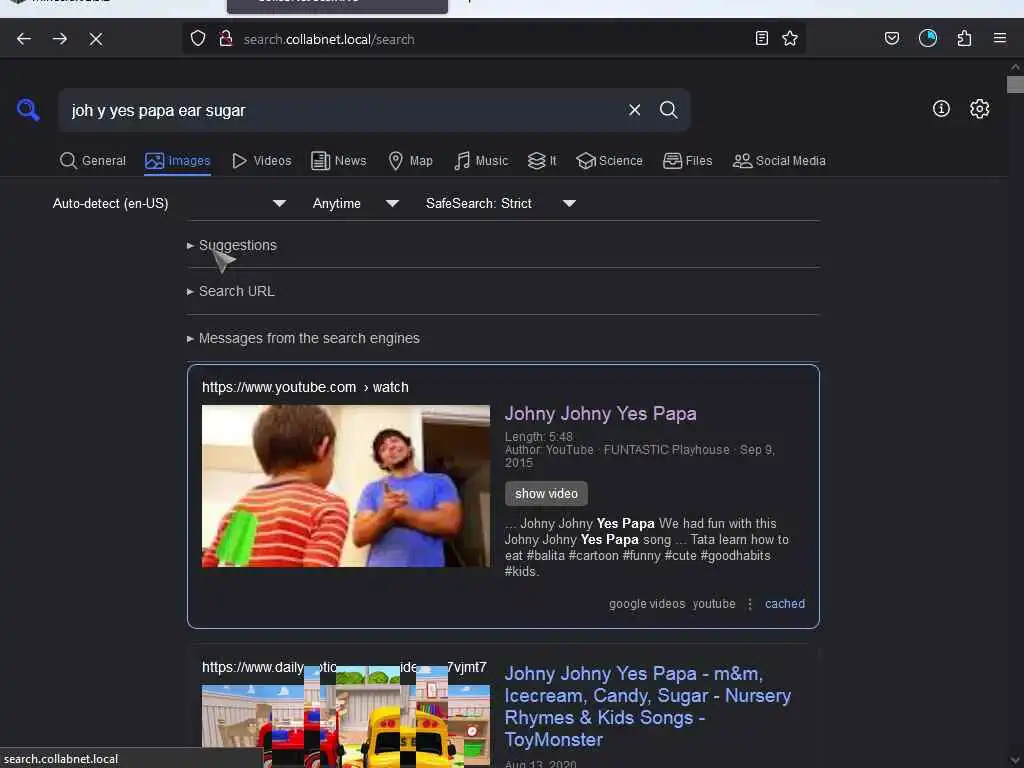
Task: Click the 'google videos' engine label
Action: tap(647, 604)
